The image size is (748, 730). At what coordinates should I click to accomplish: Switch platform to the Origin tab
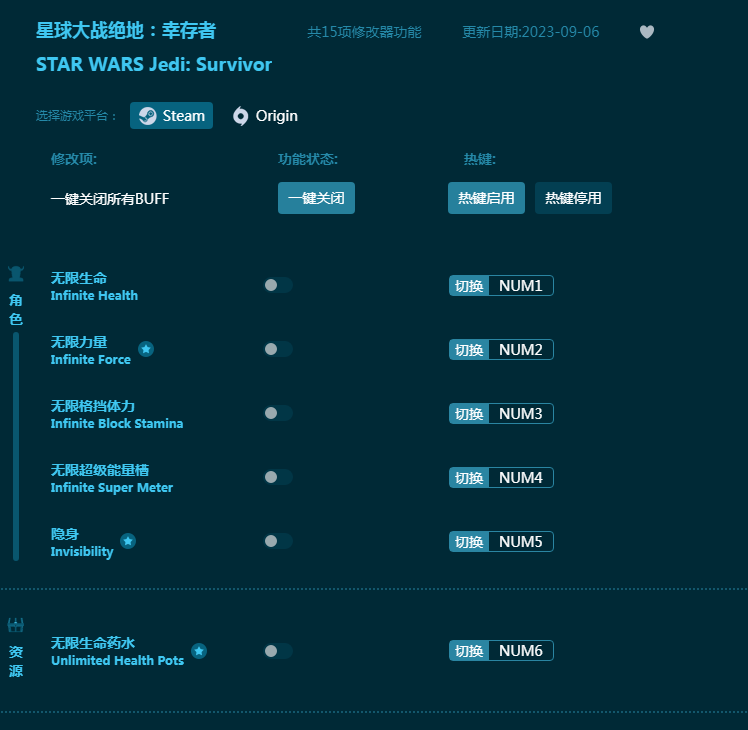point(265,116)
